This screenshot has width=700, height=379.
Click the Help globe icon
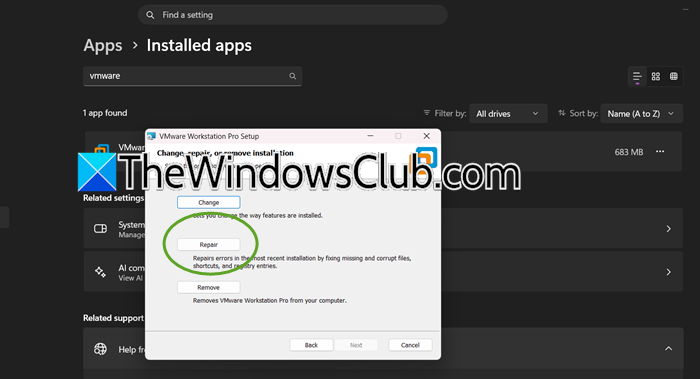[x=100, y=349]
